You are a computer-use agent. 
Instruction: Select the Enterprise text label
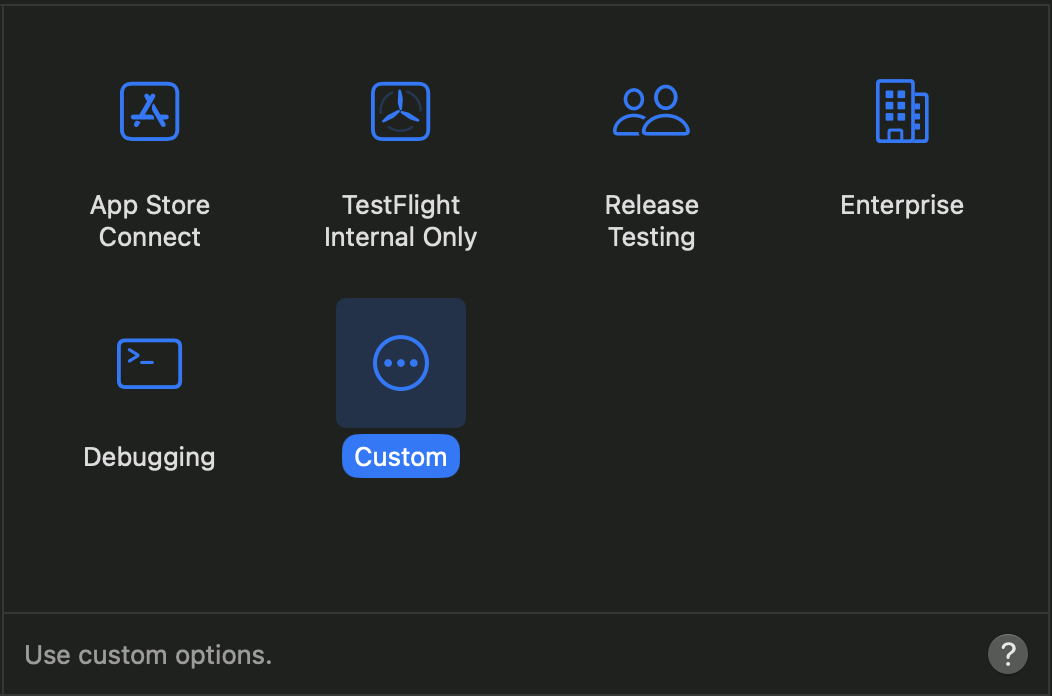coord(902,205)
